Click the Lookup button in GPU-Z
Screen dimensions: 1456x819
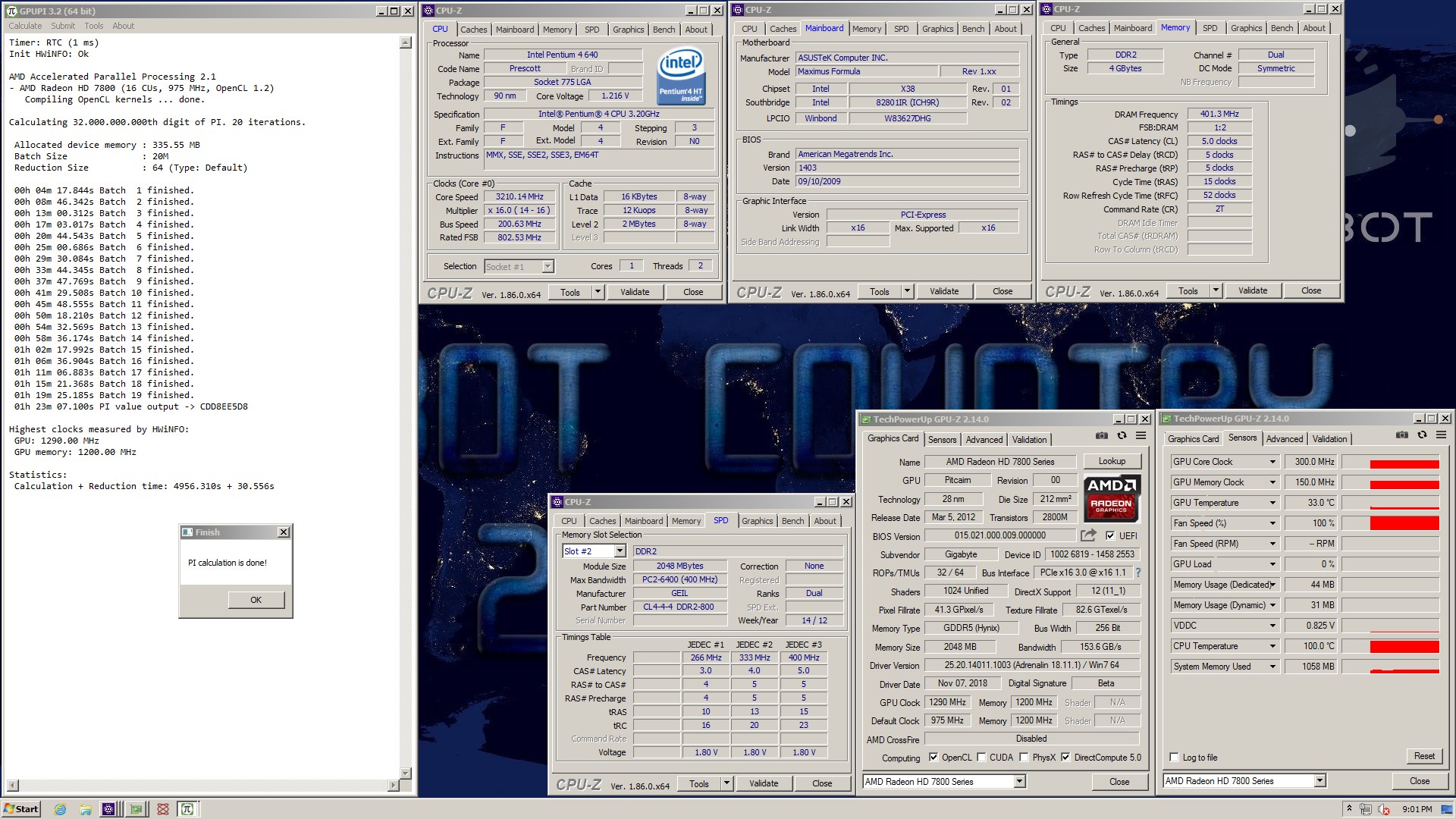(x=1112, y=461)
